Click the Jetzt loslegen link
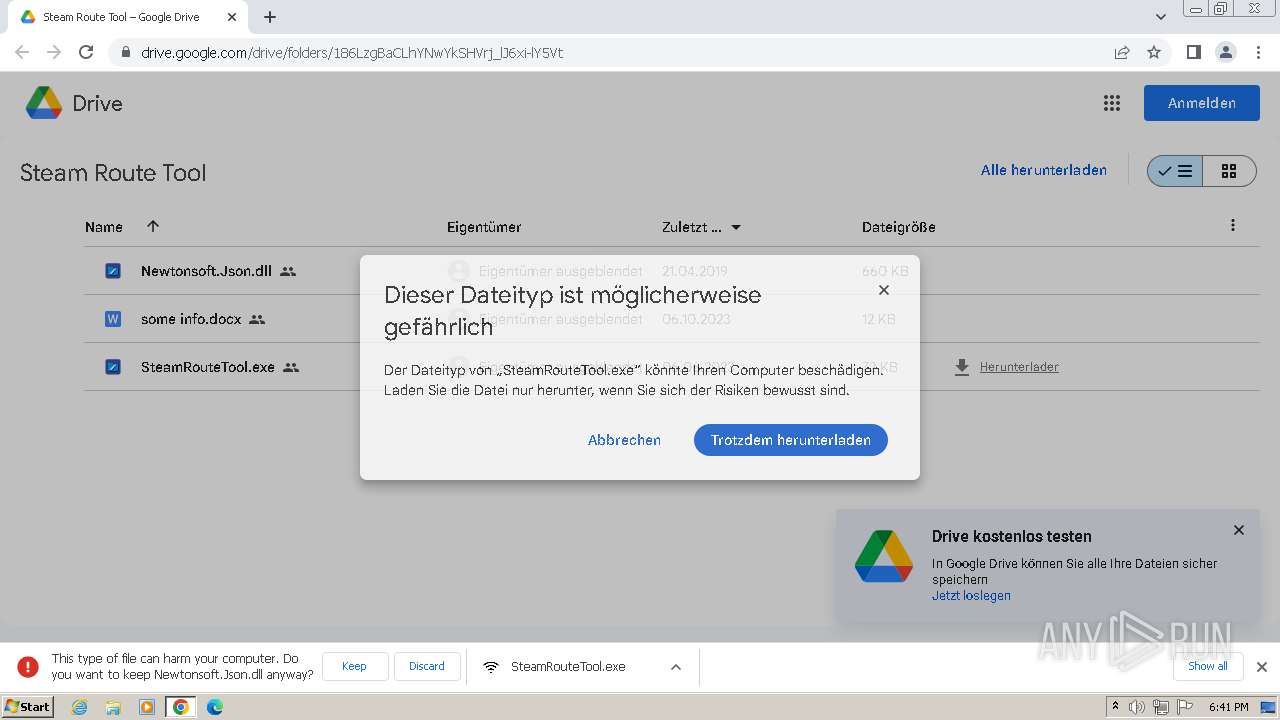1280x720 pixels. coord(971,596)
